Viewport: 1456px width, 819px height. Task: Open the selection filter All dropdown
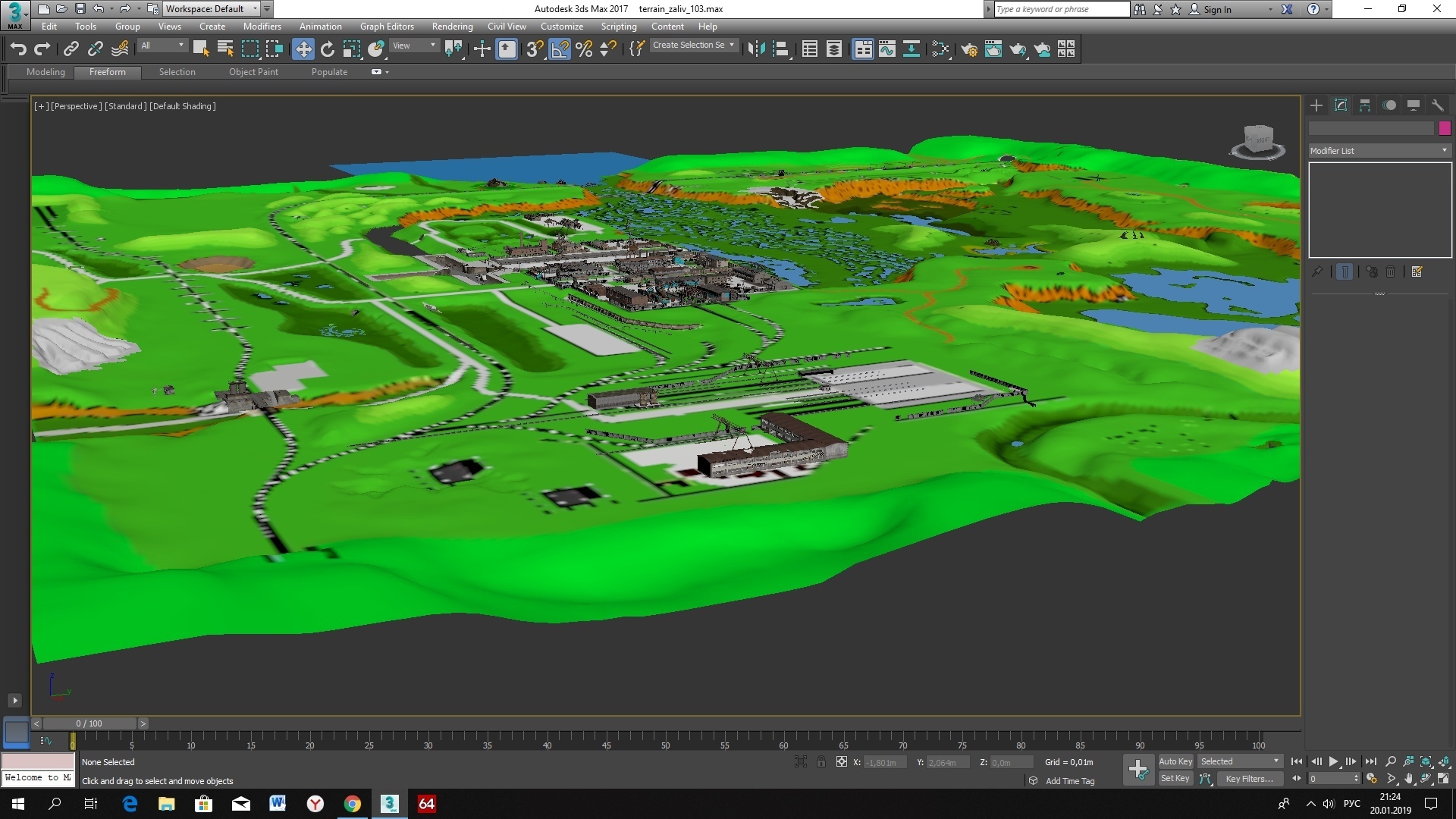point(162,45)
